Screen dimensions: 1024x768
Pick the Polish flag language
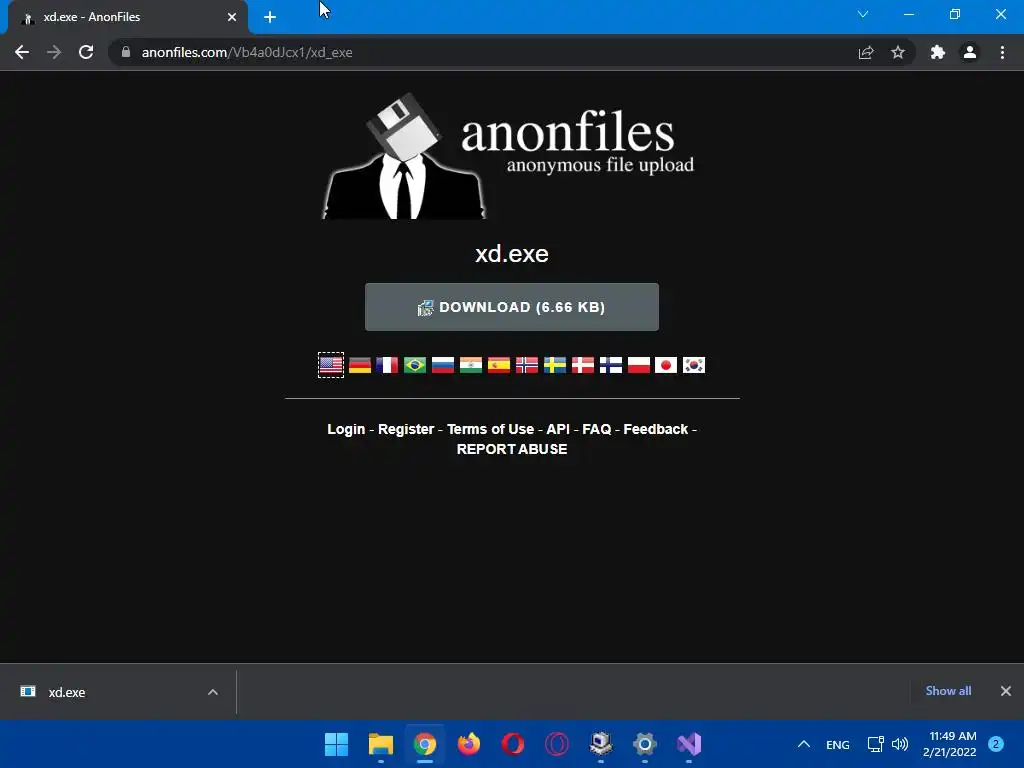point(639,365)
